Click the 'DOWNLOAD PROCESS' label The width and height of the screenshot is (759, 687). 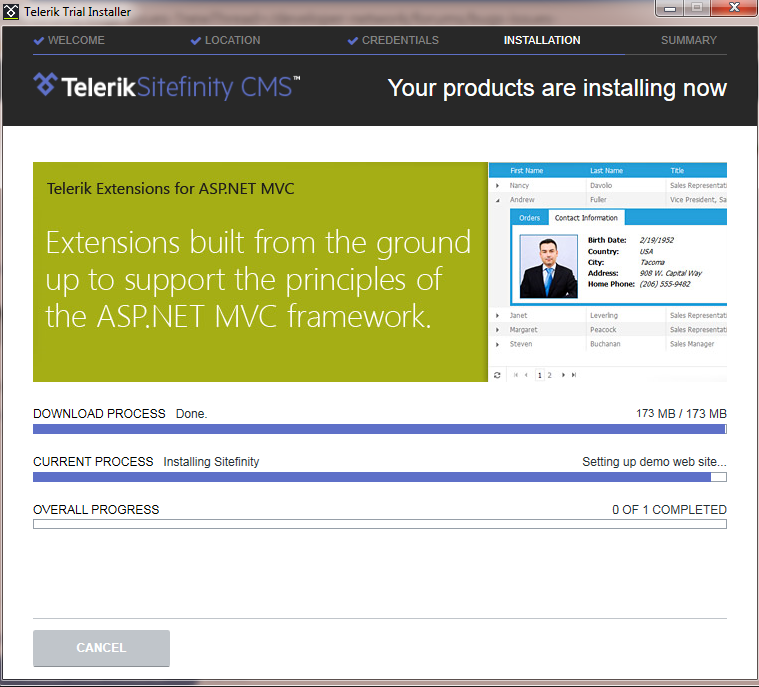[x=99, y=414]
